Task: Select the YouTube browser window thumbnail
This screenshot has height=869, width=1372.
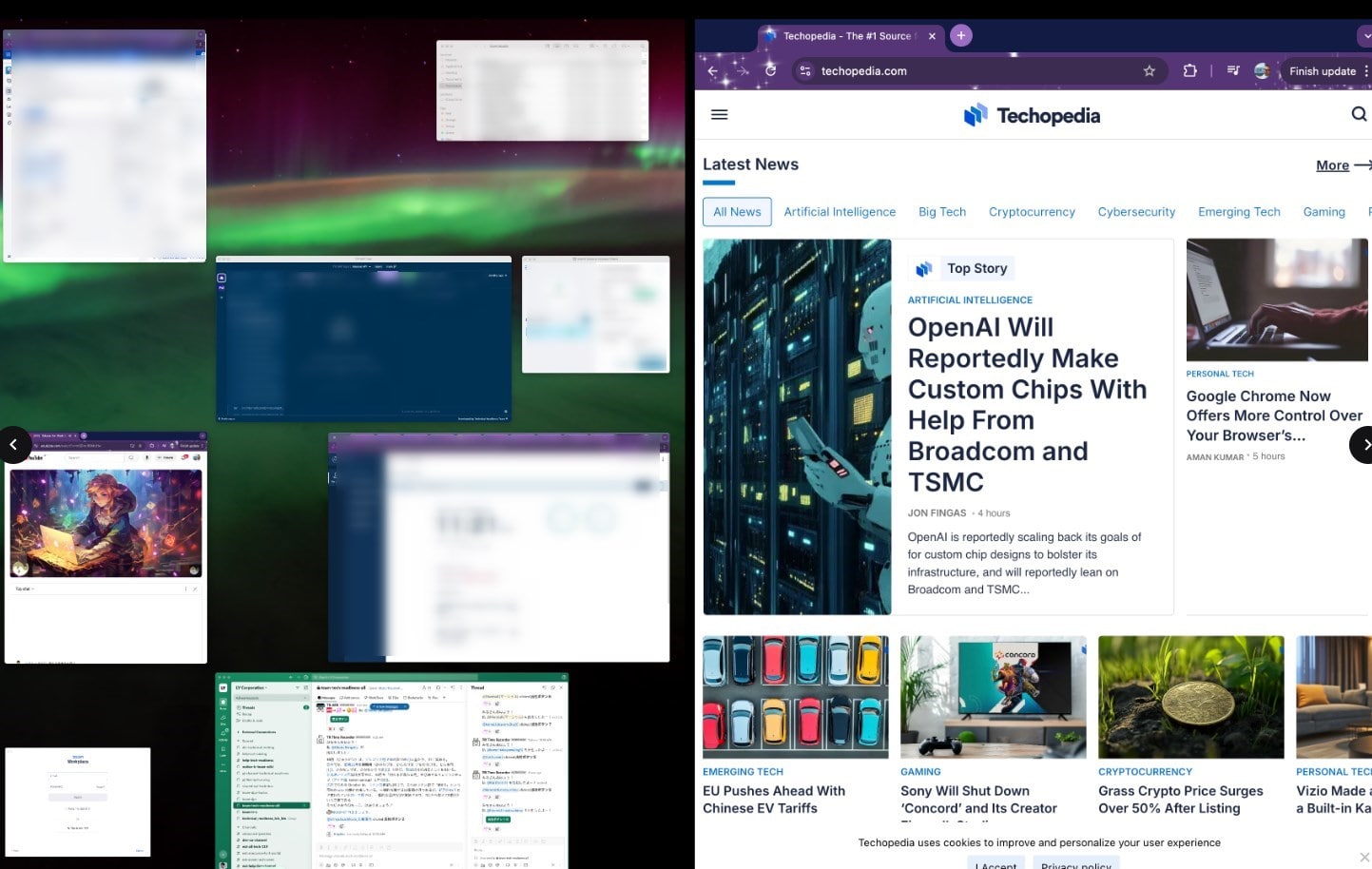Action: coord(106,548)
